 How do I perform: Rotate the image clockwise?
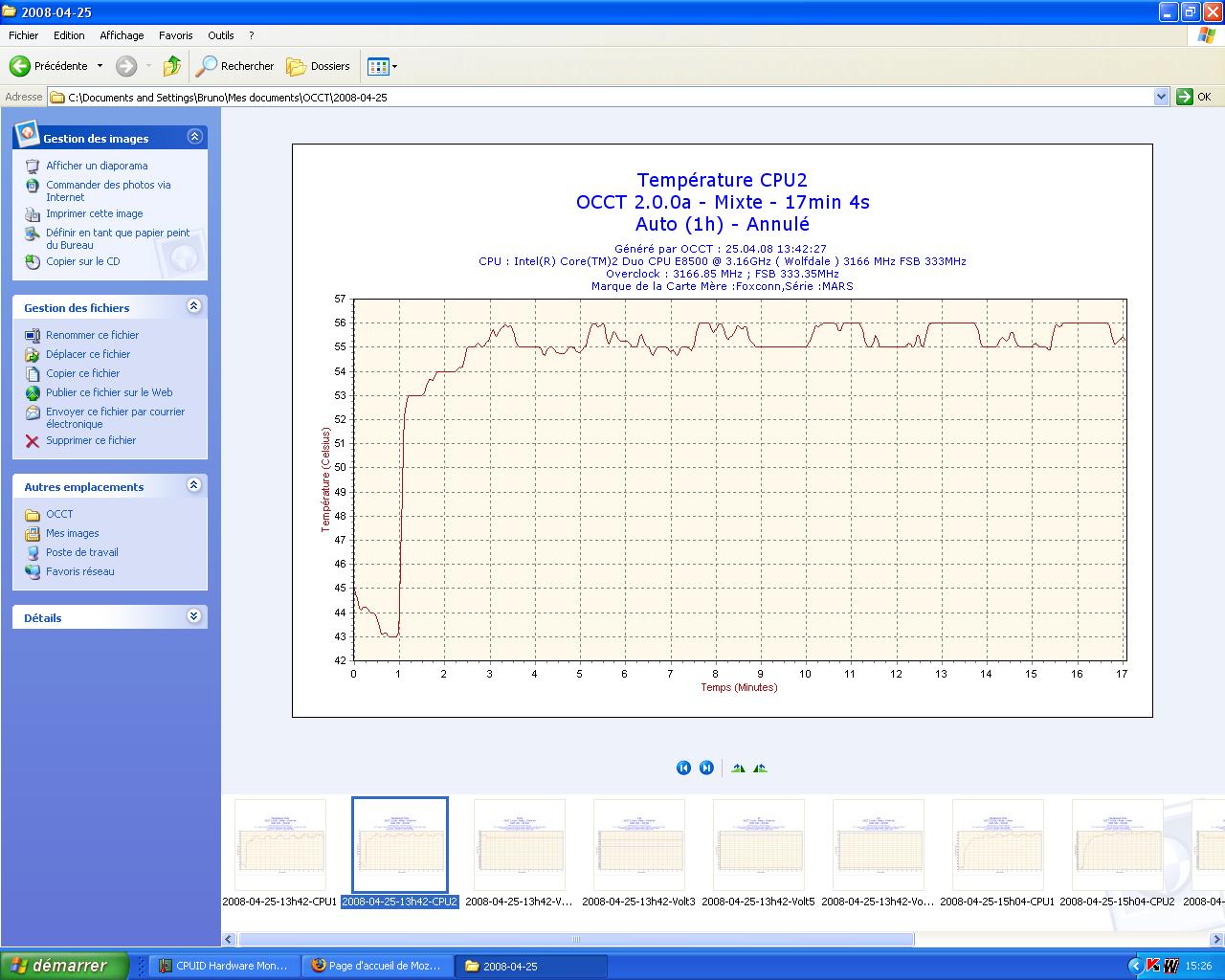tap(738, 768)
